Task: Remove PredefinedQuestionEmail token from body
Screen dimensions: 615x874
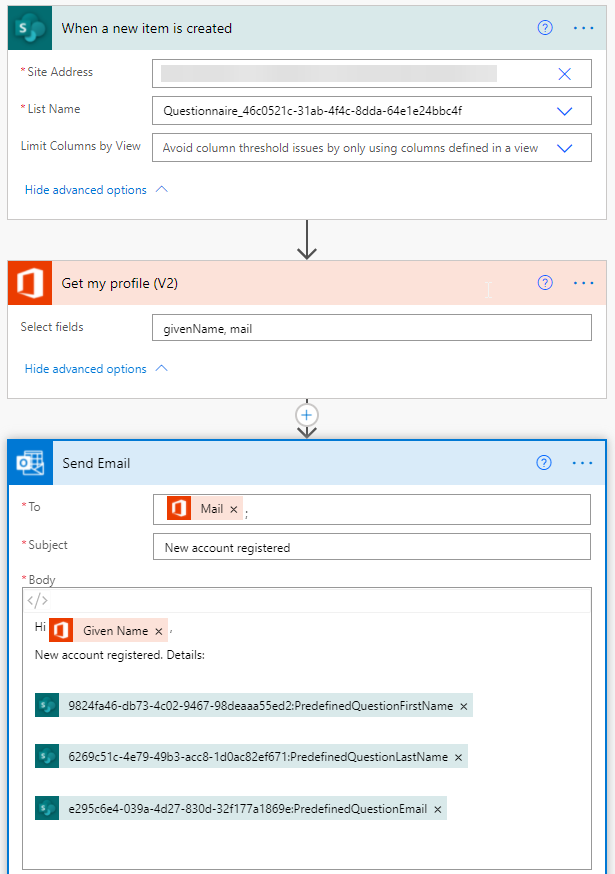Action: 437,809
